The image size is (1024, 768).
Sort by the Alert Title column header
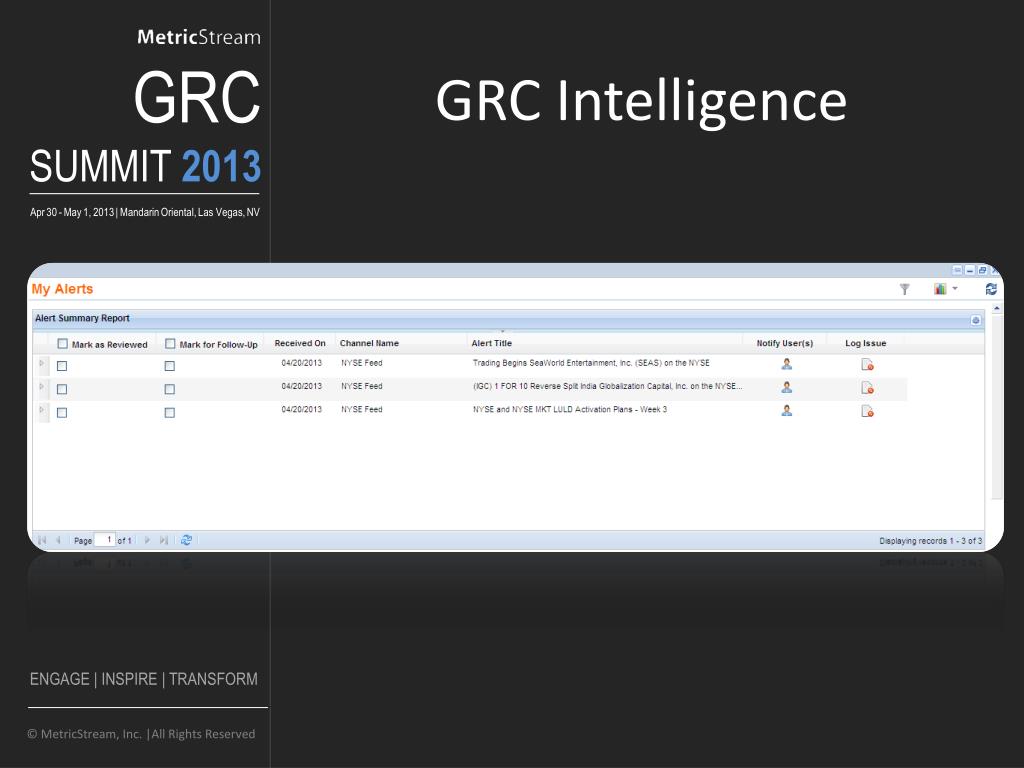tap(492, 343)
